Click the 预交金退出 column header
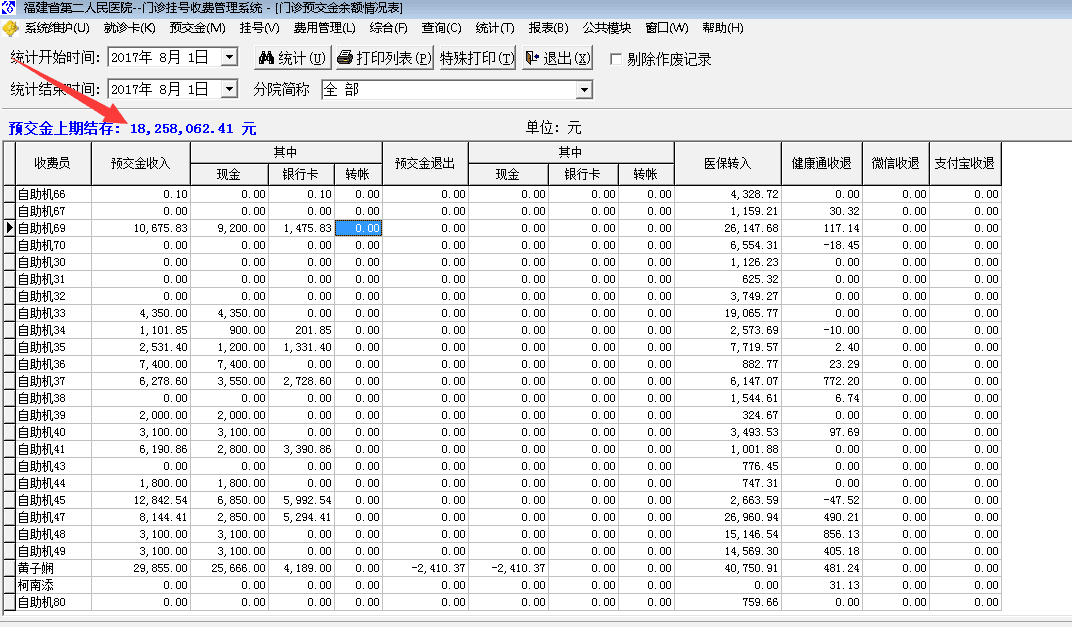The height and width of the screenshot is (627, 1072). (425, 163)
